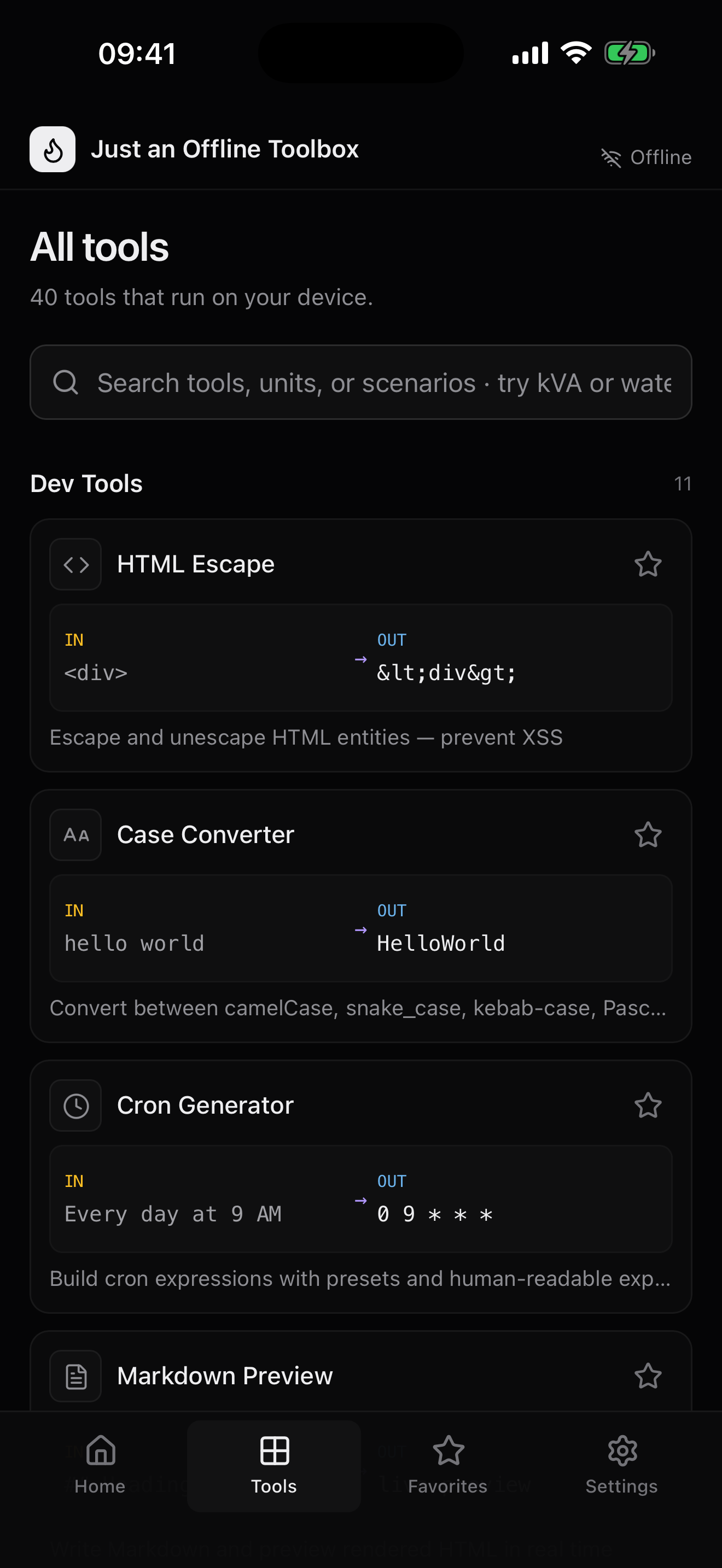Image resolution: width=722 pixels, height=1568 pixels.
Task: Favorite the HTML Escape tool
Action: click(648, 564)
